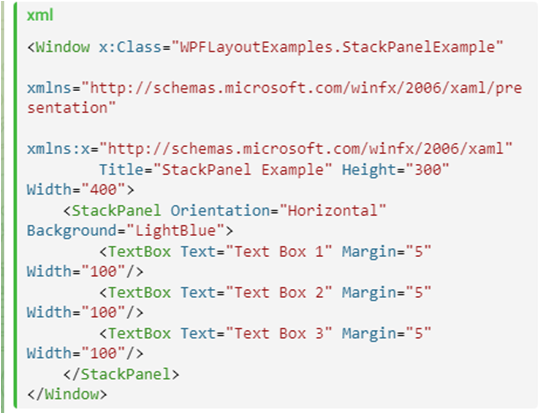Viewport: 545px width, 418px height.
Task: Click the x:Class attribute name
Action: coord(130,47)
